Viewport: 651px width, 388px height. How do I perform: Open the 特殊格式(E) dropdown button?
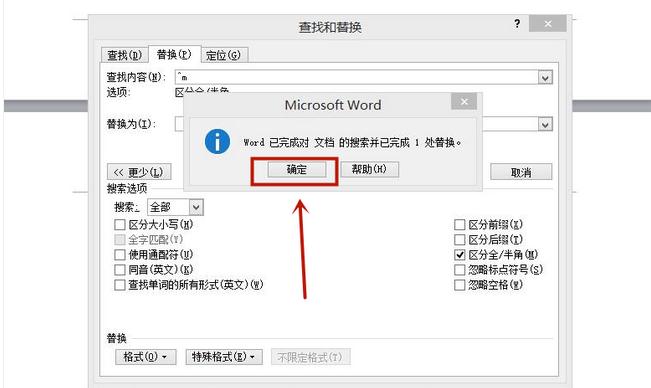224,357
